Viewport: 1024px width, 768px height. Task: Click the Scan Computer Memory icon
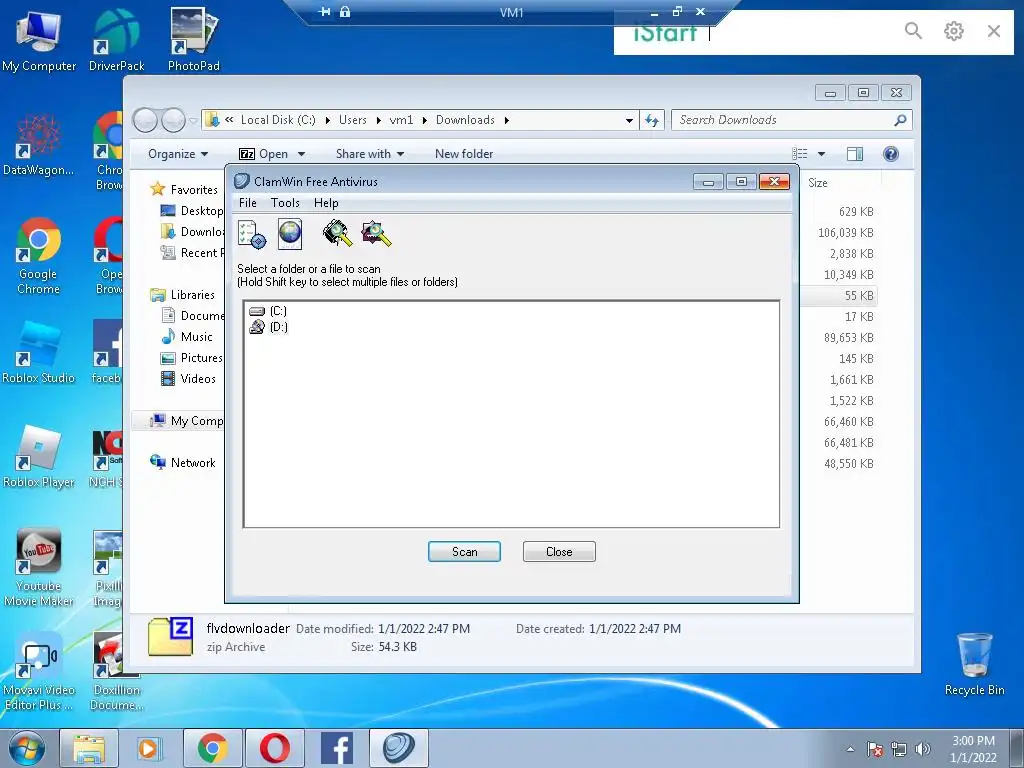point(338,234)
